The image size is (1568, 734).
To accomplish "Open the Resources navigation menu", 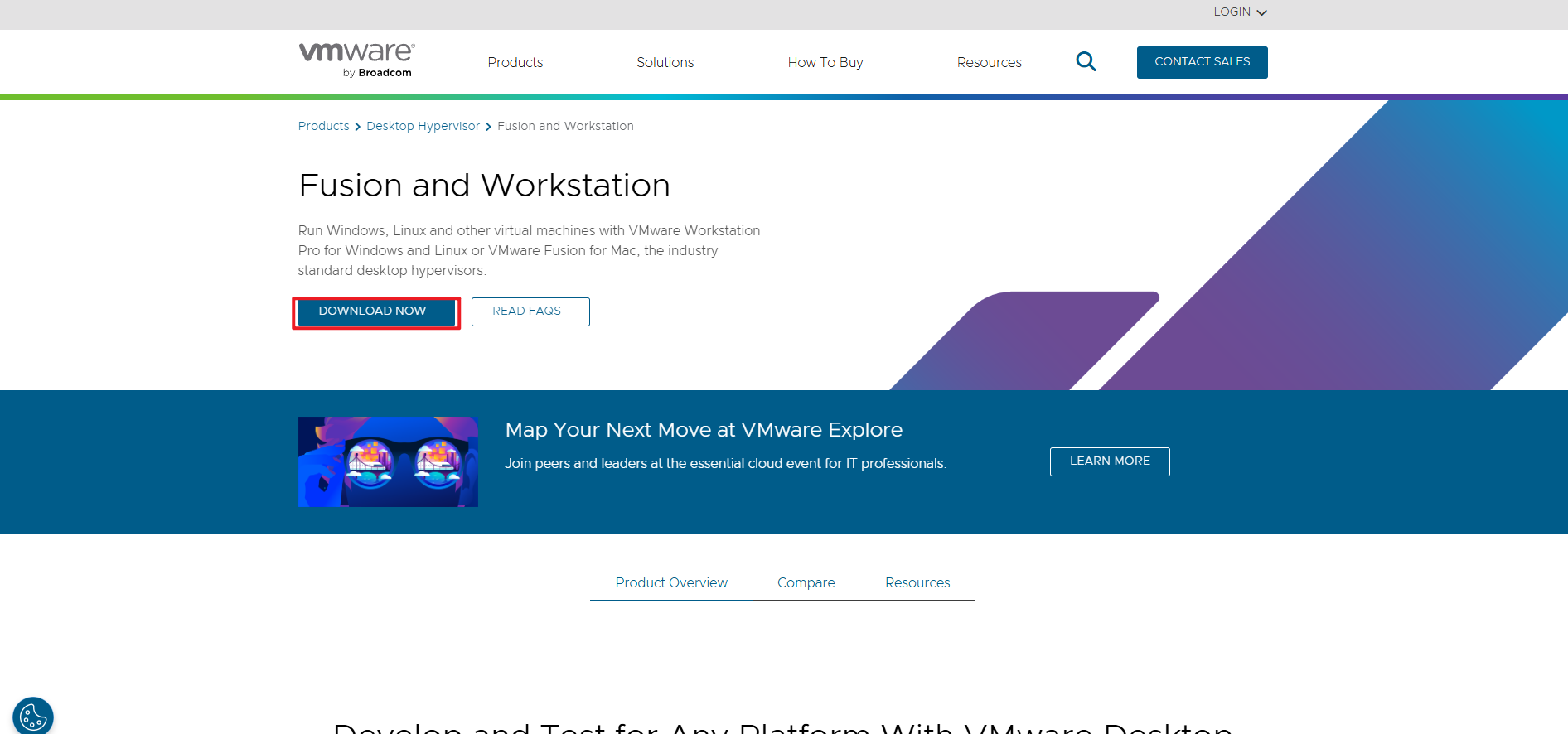I will [989, 62].
